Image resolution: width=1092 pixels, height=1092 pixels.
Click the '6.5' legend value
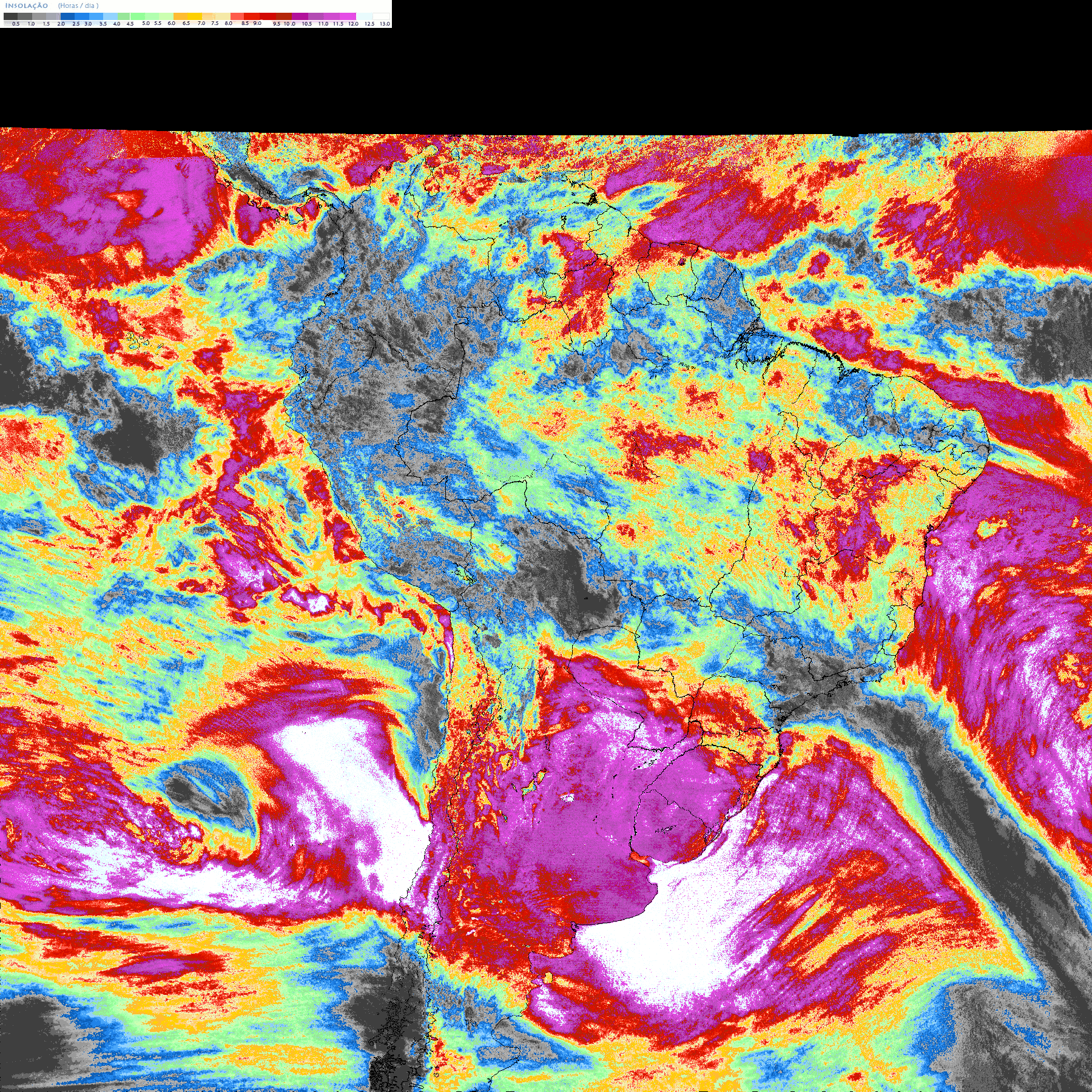(186, 23)
